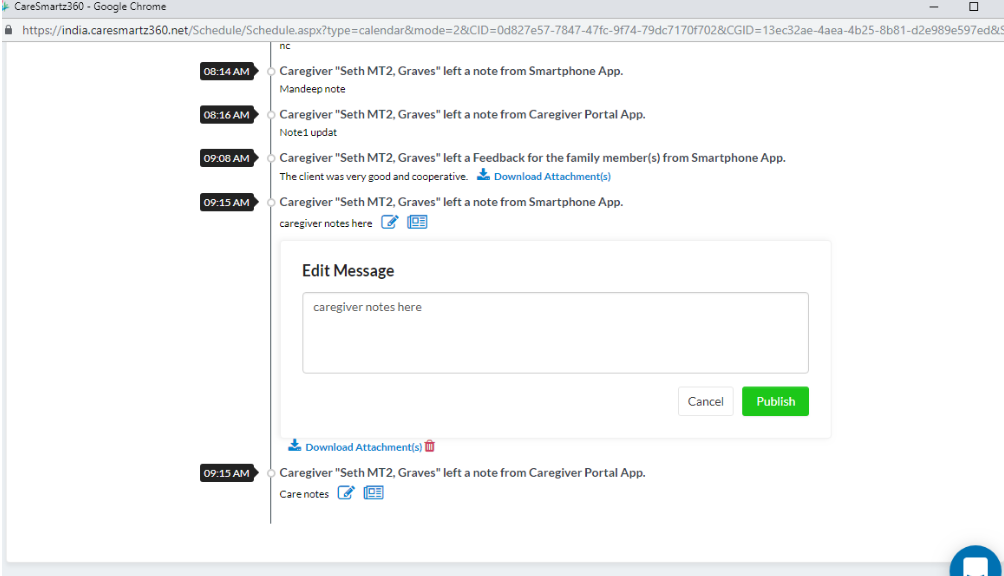Open 'Download Attachment(s)' link in feedback entry

pyautogui.click(x=552, y=177)
